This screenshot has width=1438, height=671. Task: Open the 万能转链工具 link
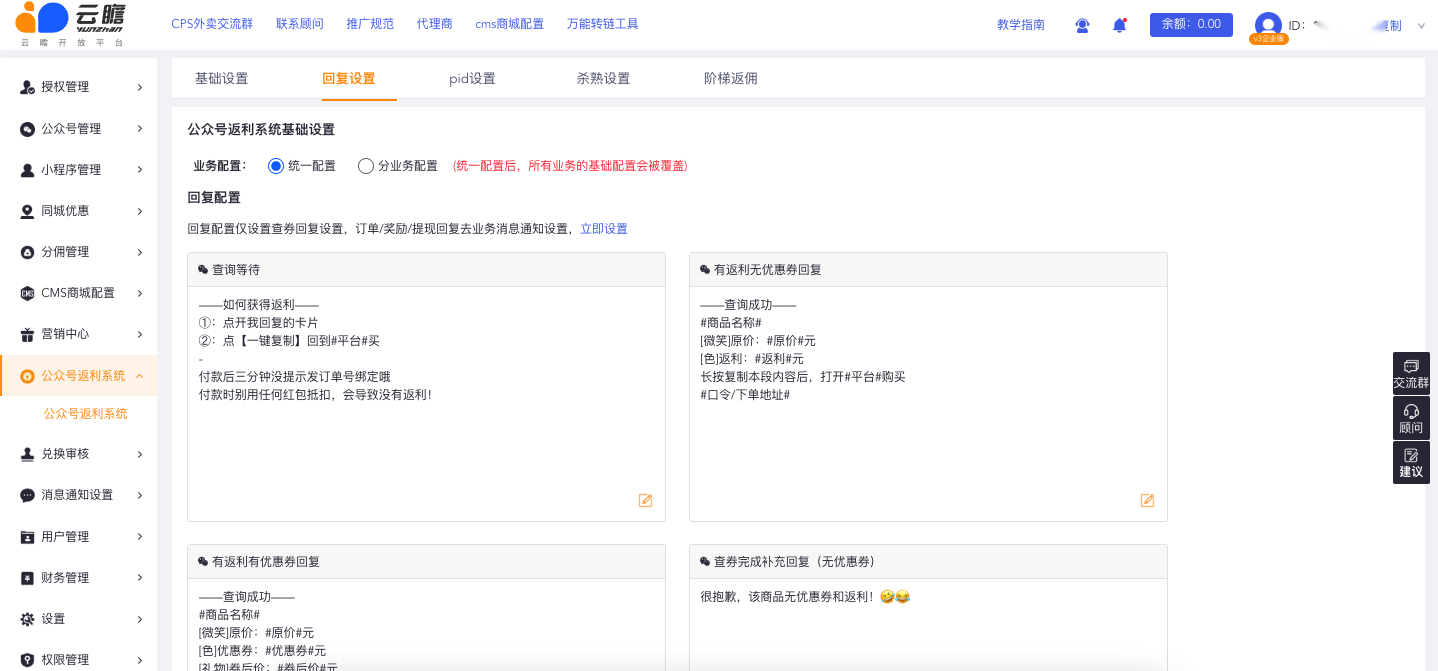pos(602,24)
